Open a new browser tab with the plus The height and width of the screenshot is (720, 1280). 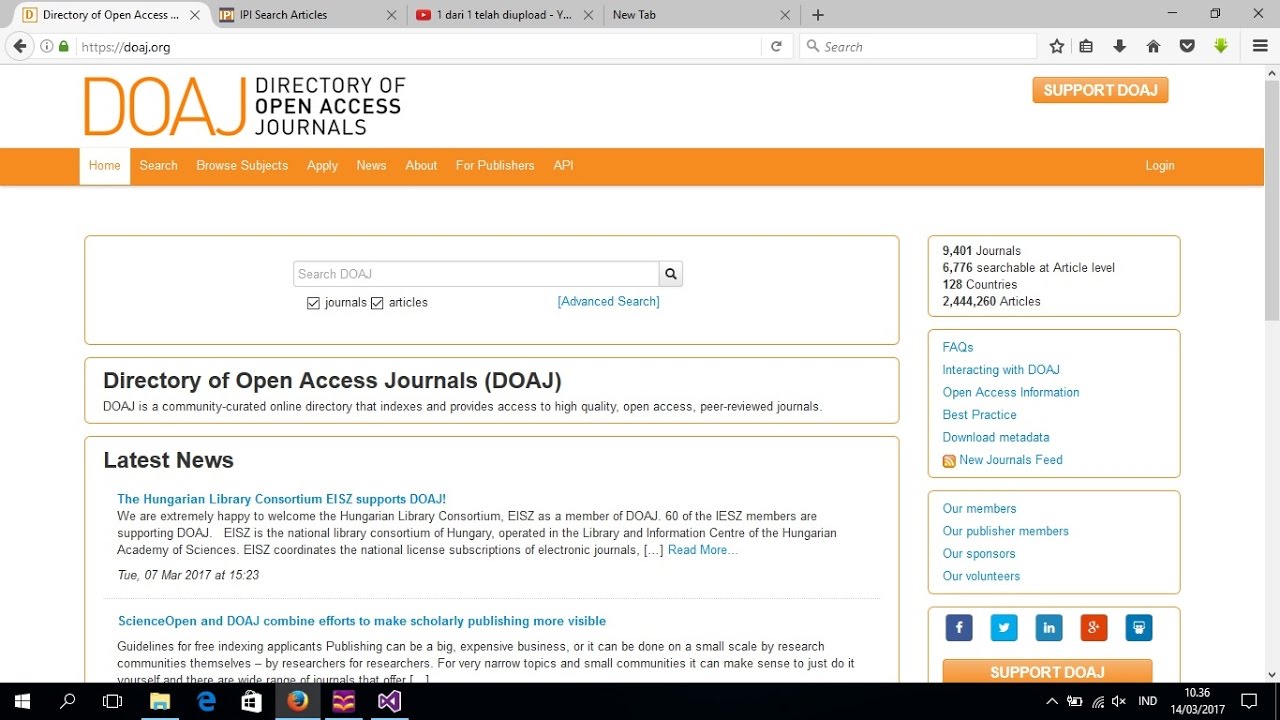pyautogui.click(x=818, y=15)
